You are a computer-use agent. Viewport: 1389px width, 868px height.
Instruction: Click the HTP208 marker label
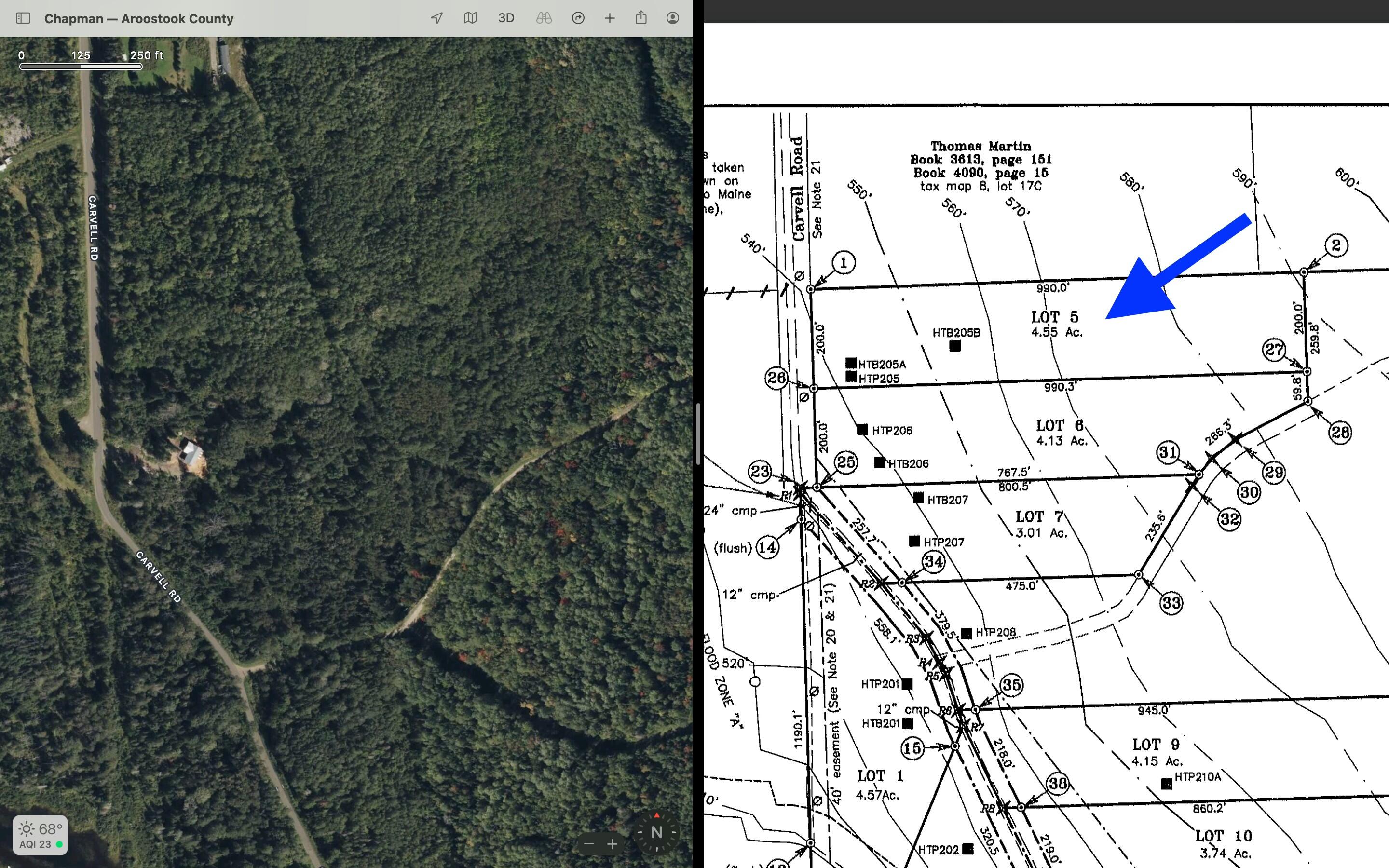tap(995, 632)
